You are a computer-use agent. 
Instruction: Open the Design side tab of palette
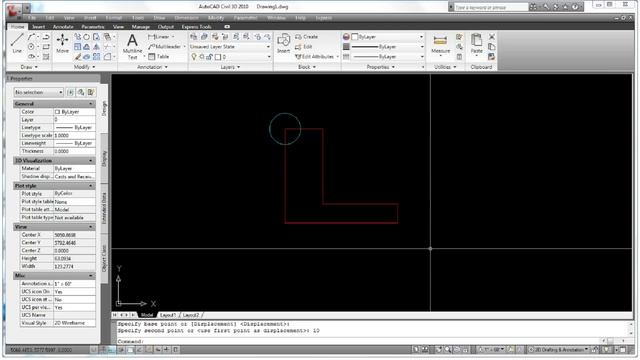click(x=104, y=108)
